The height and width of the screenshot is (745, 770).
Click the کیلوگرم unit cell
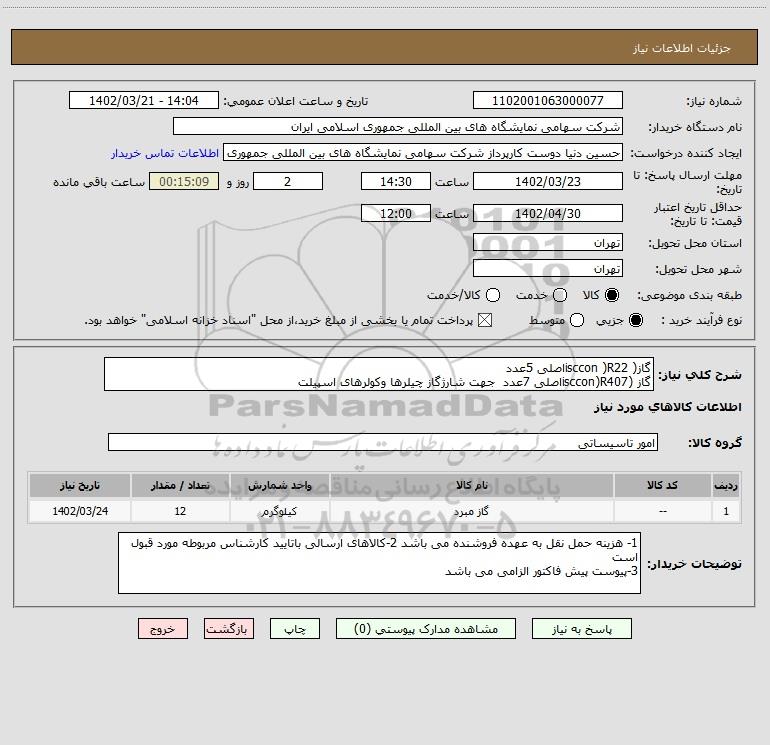(279, 511)
